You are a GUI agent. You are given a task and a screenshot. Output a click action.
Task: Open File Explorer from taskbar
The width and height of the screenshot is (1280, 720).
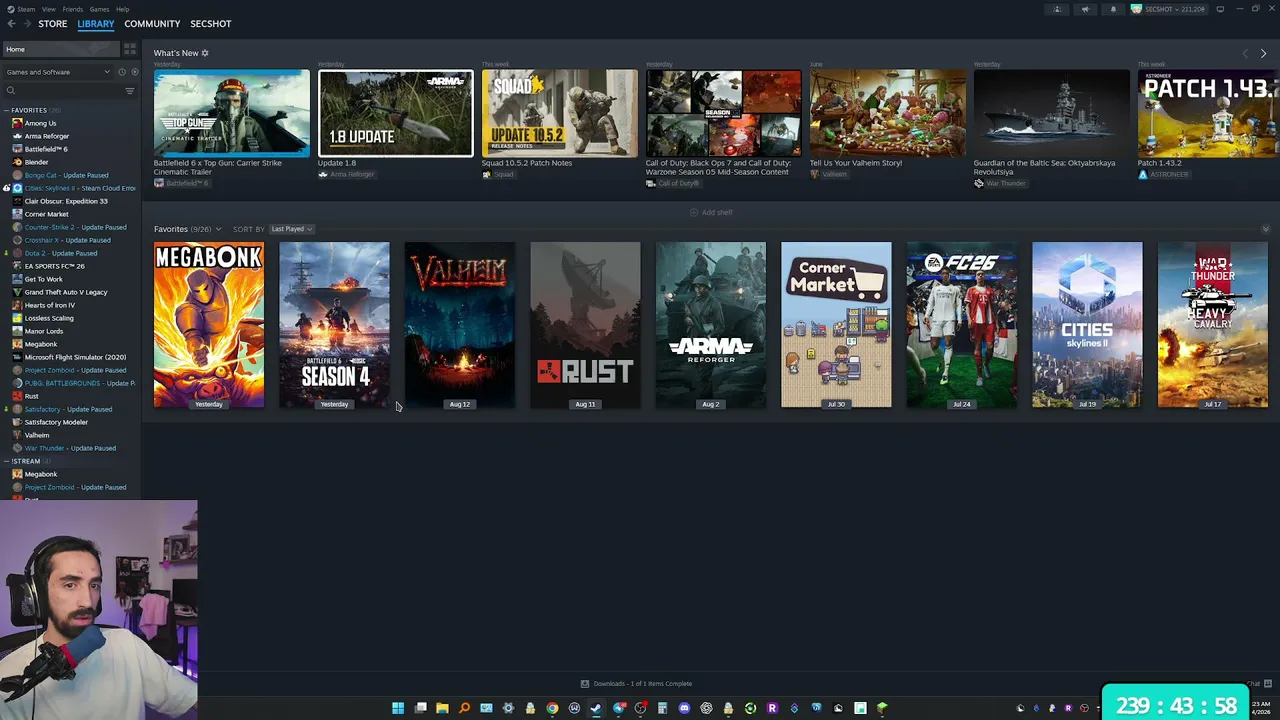442,708
